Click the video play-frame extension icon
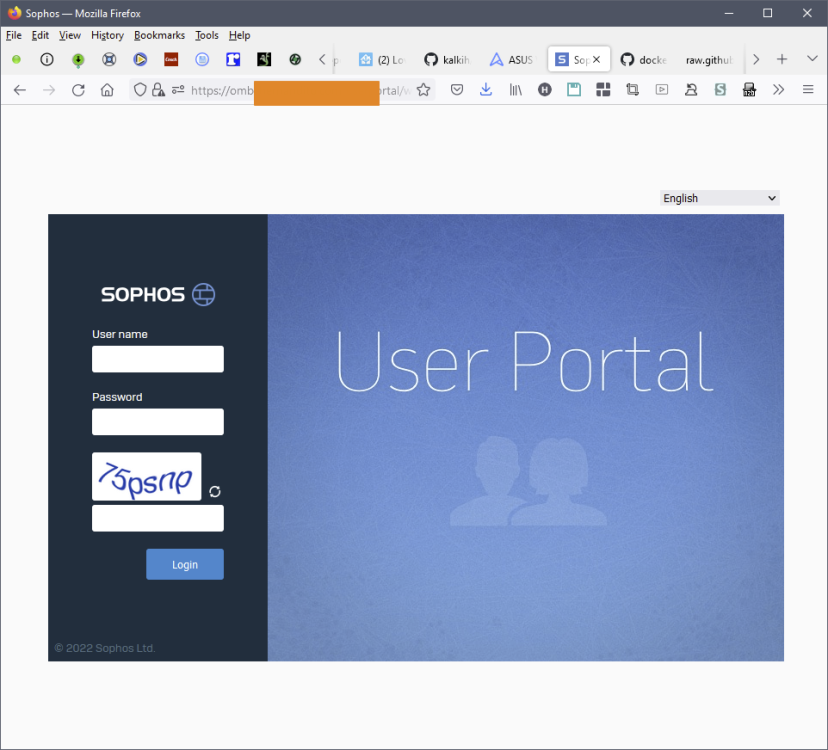Viewport: 828px width, 750px height. [662, 90]
